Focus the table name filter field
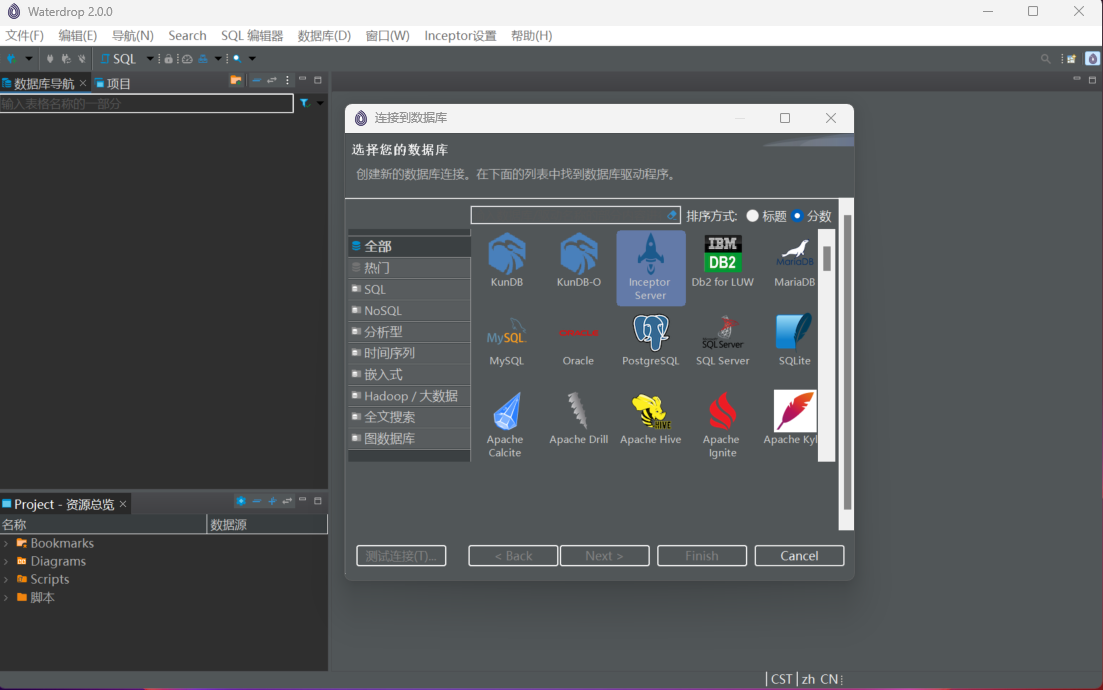The width and height of the screenshot is (1103, 690). pos(146,103)
